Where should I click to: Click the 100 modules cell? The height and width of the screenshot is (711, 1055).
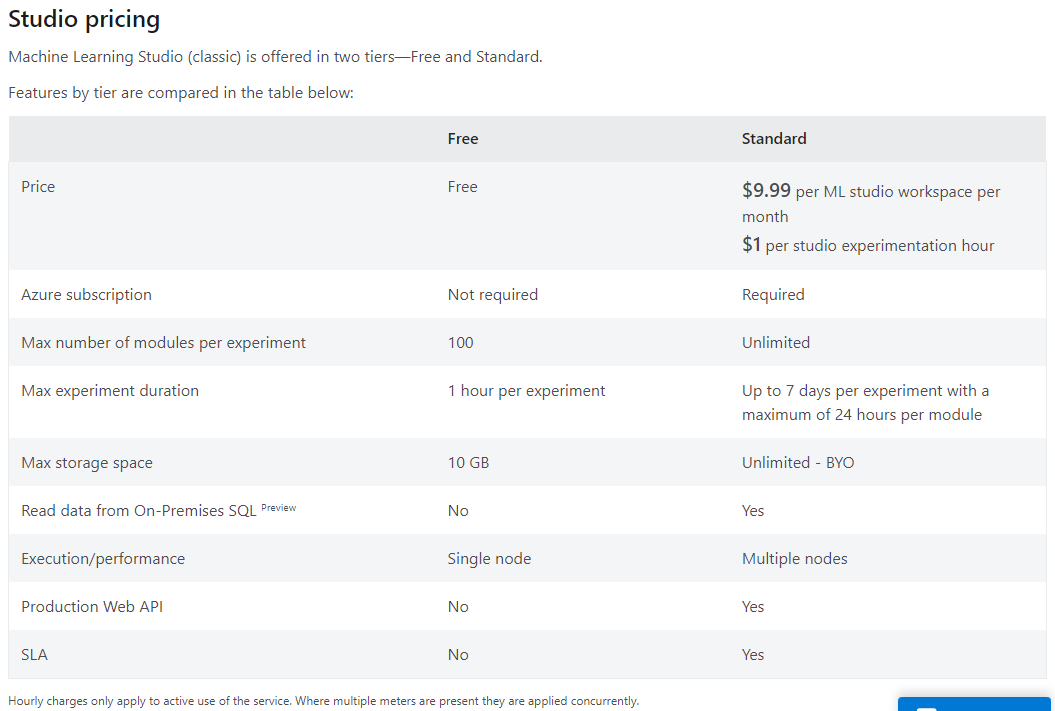point(460,343)
